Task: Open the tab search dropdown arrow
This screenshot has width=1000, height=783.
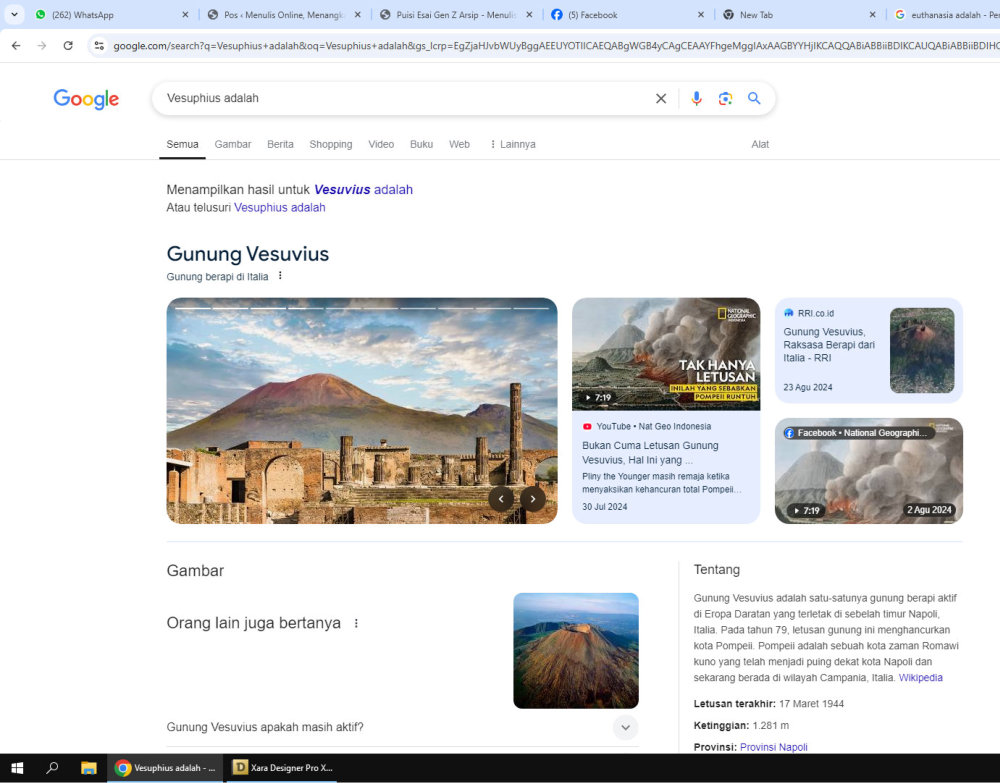Action: 14,15
